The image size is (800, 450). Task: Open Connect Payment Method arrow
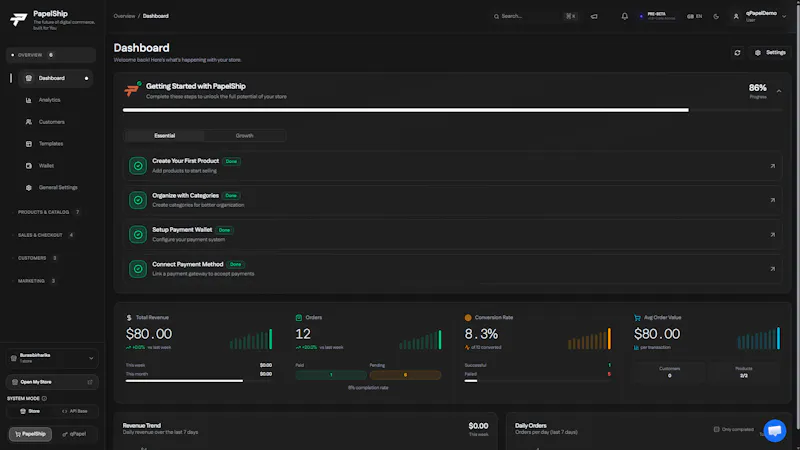pos(772,269)
